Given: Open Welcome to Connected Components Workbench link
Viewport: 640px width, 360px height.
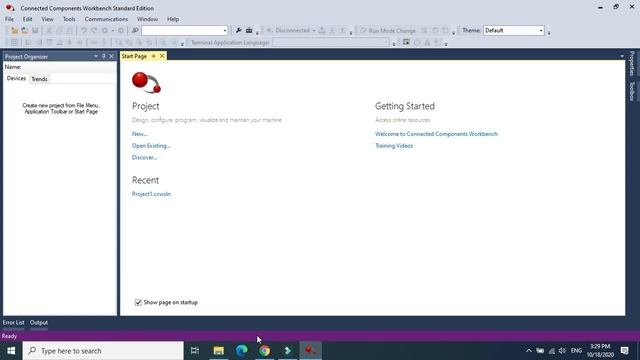Looking at the screenshot, I should (x=436, y=134).
